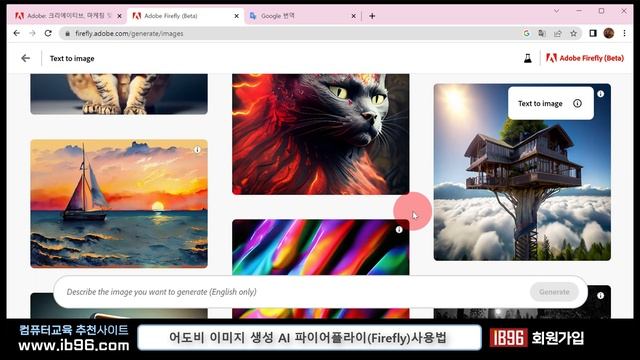Viewport: 640px width, 360px height.
Task: Open Chrome three-dot menu
Action: (624, 33)
